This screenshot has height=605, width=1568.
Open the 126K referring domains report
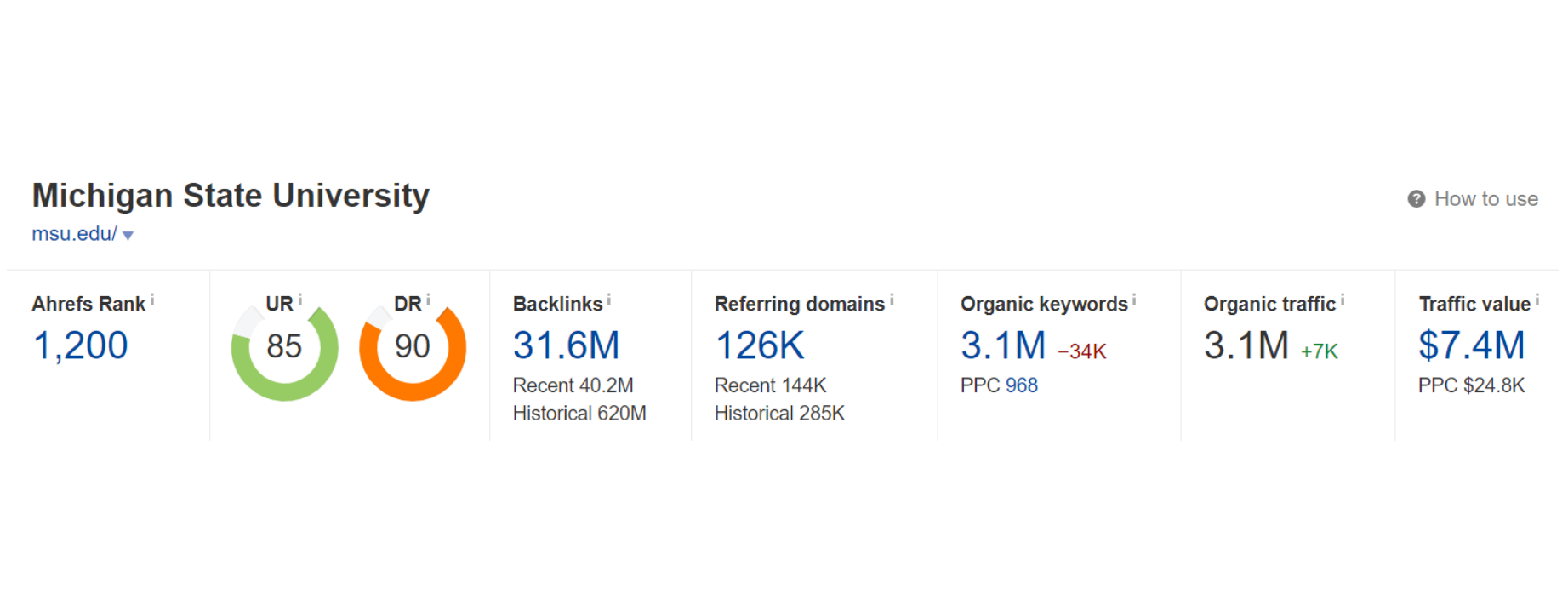point(759,345)
